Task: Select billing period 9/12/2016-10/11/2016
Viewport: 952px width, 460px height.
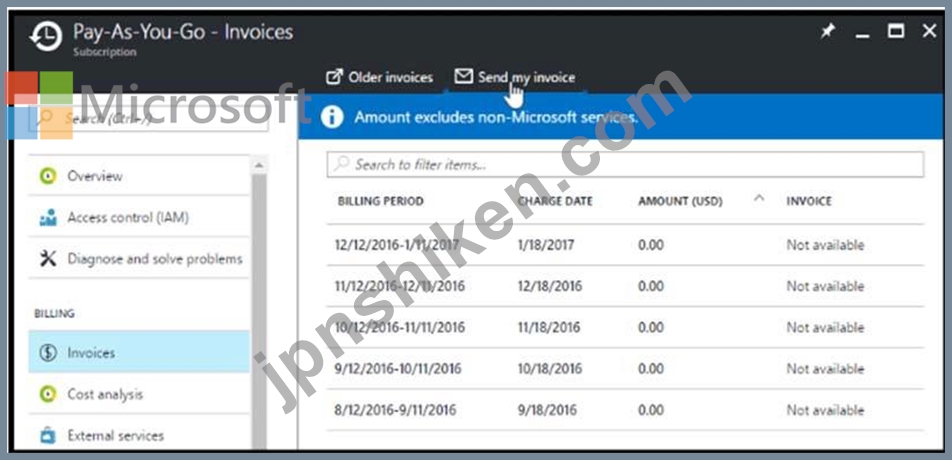Action: 398,368
